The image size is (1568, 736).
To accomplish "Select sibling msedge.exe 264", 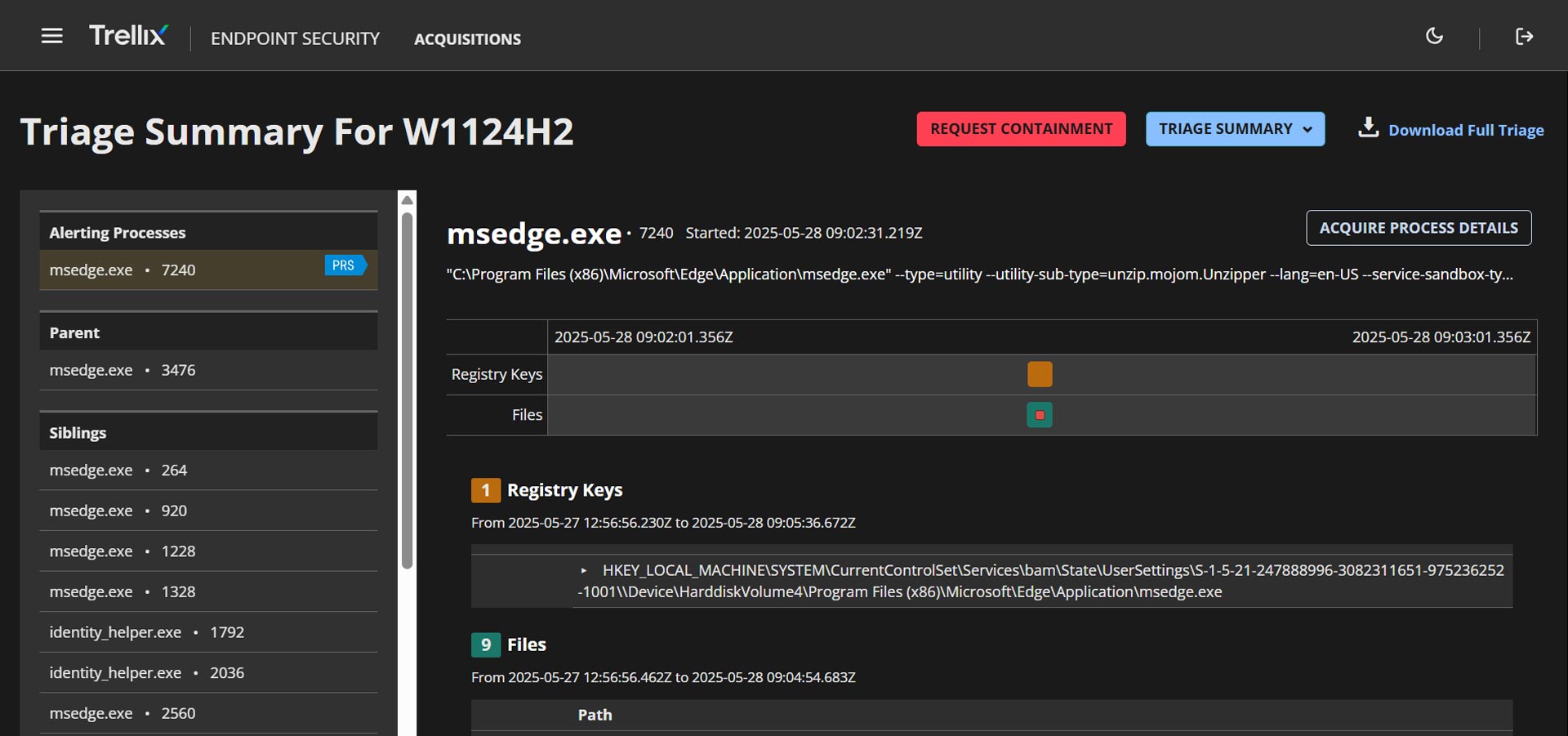I will (208, 471).
